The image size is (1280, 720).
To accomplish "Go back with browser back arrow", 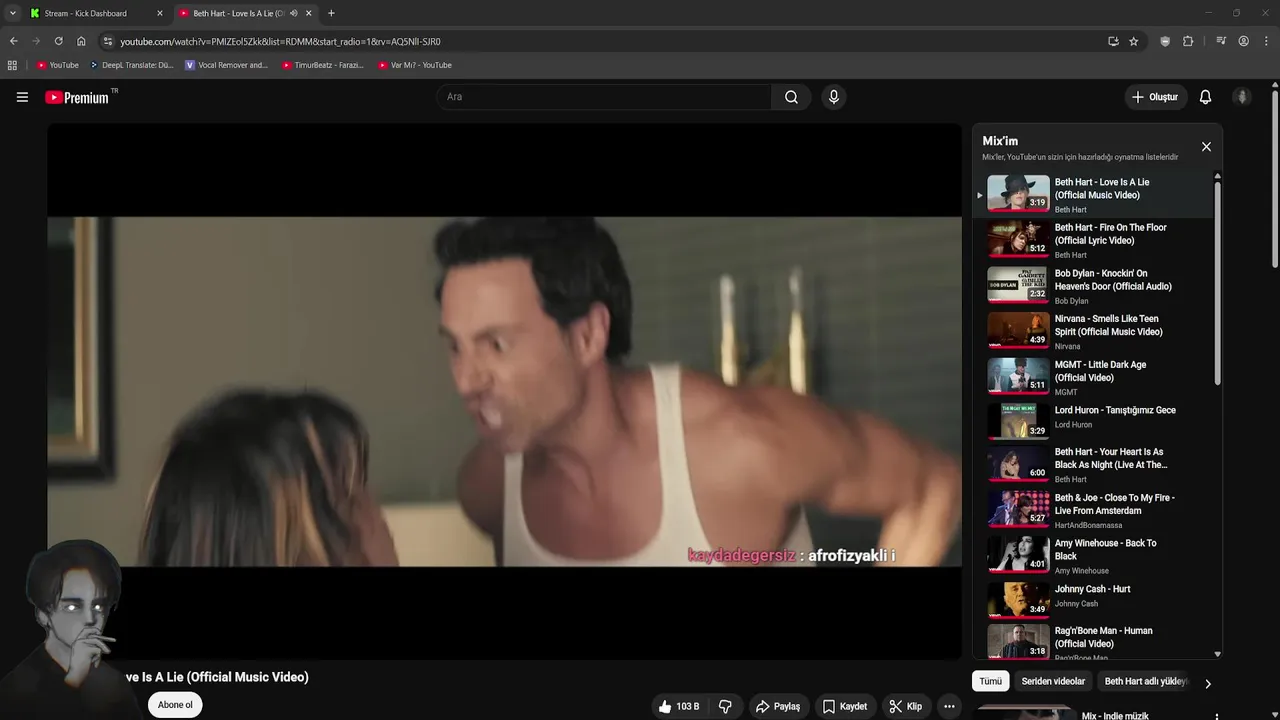I will point(13,41).
